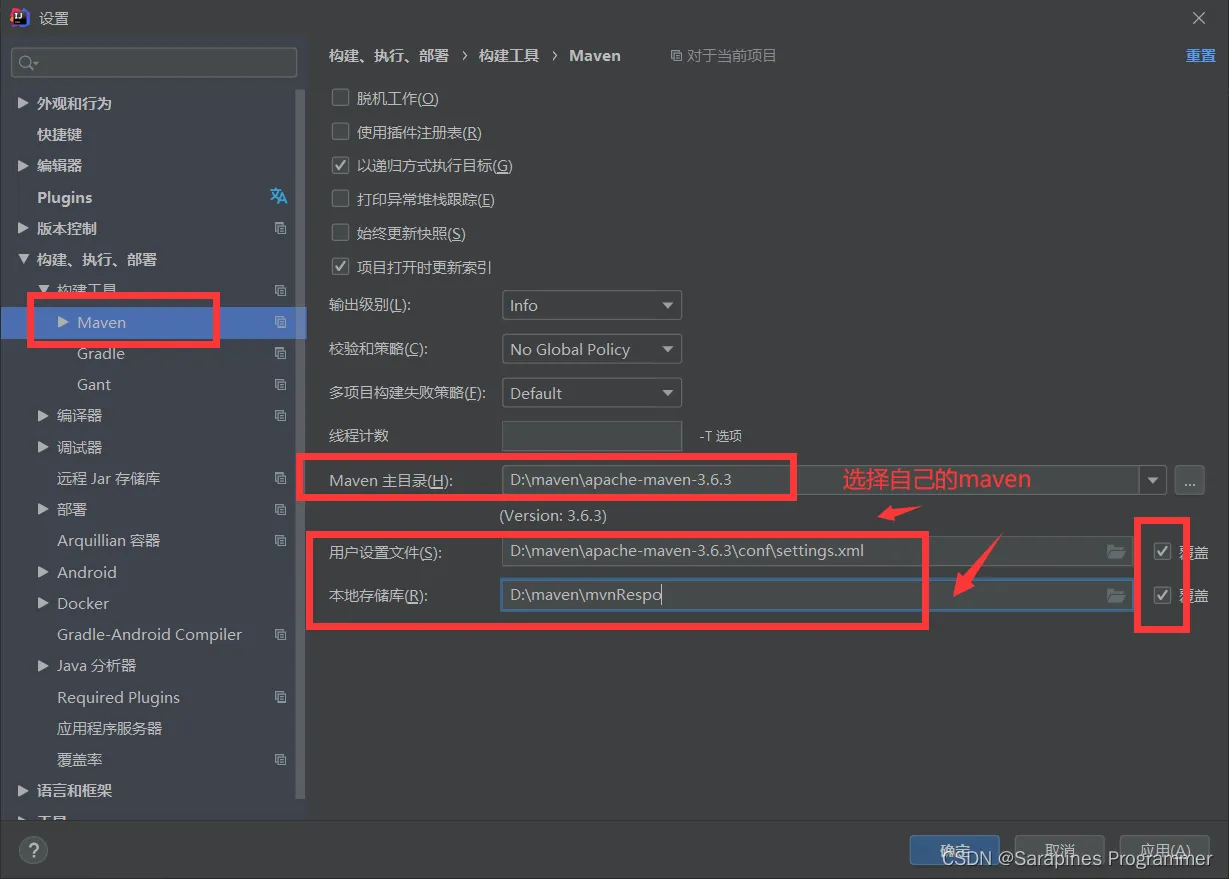Select Plugins in the settings tree

point(64,197)
